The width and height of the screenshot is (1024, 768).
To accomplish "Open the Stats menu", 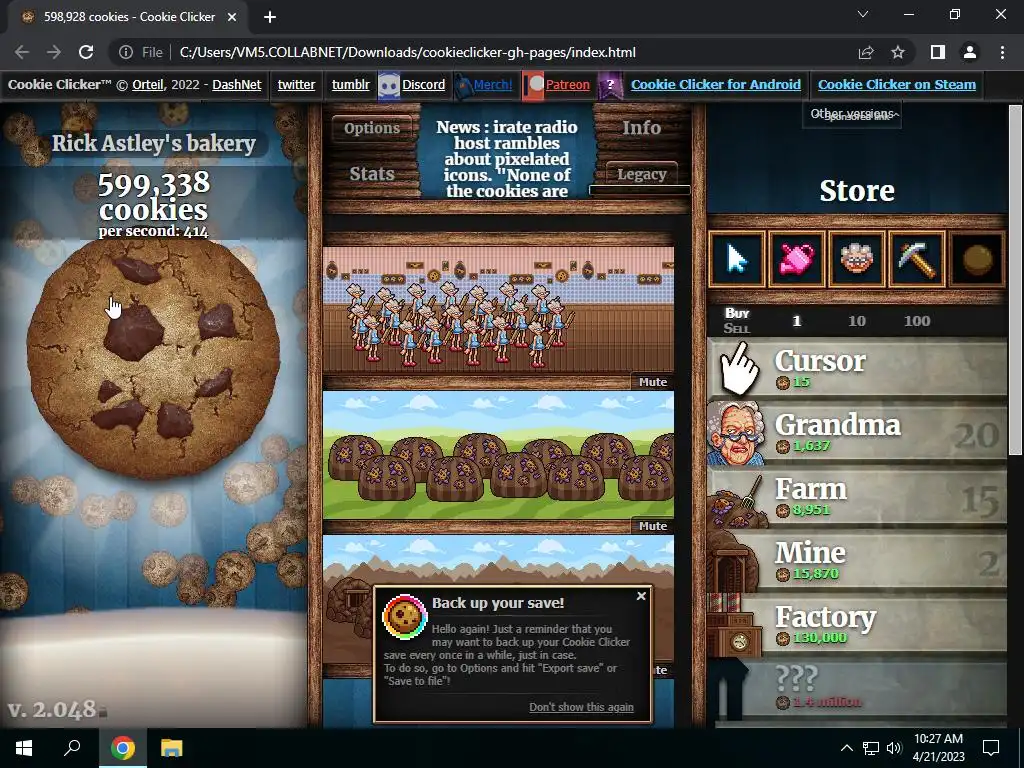I will coord(372,174).
